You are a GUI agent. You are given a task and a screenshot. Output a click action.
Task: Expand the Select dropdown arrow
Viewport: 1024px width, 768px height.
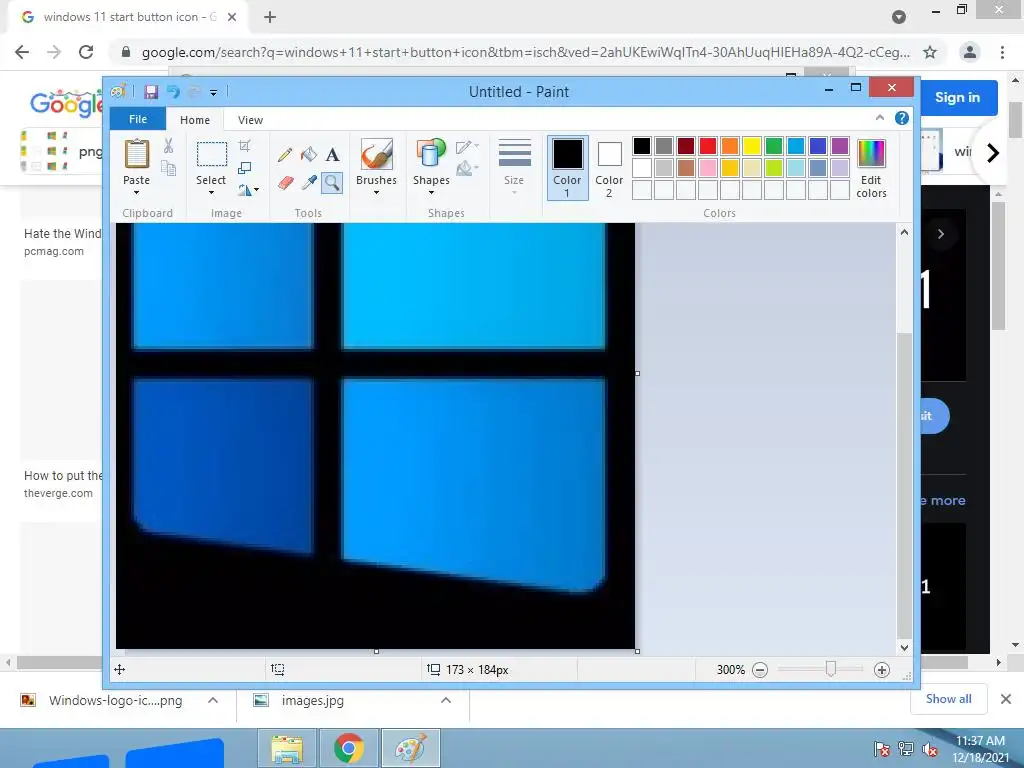(211, 193)
